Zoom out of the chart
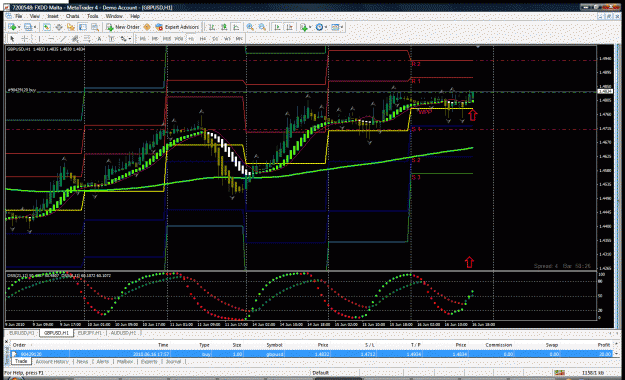 coord(262,27)
